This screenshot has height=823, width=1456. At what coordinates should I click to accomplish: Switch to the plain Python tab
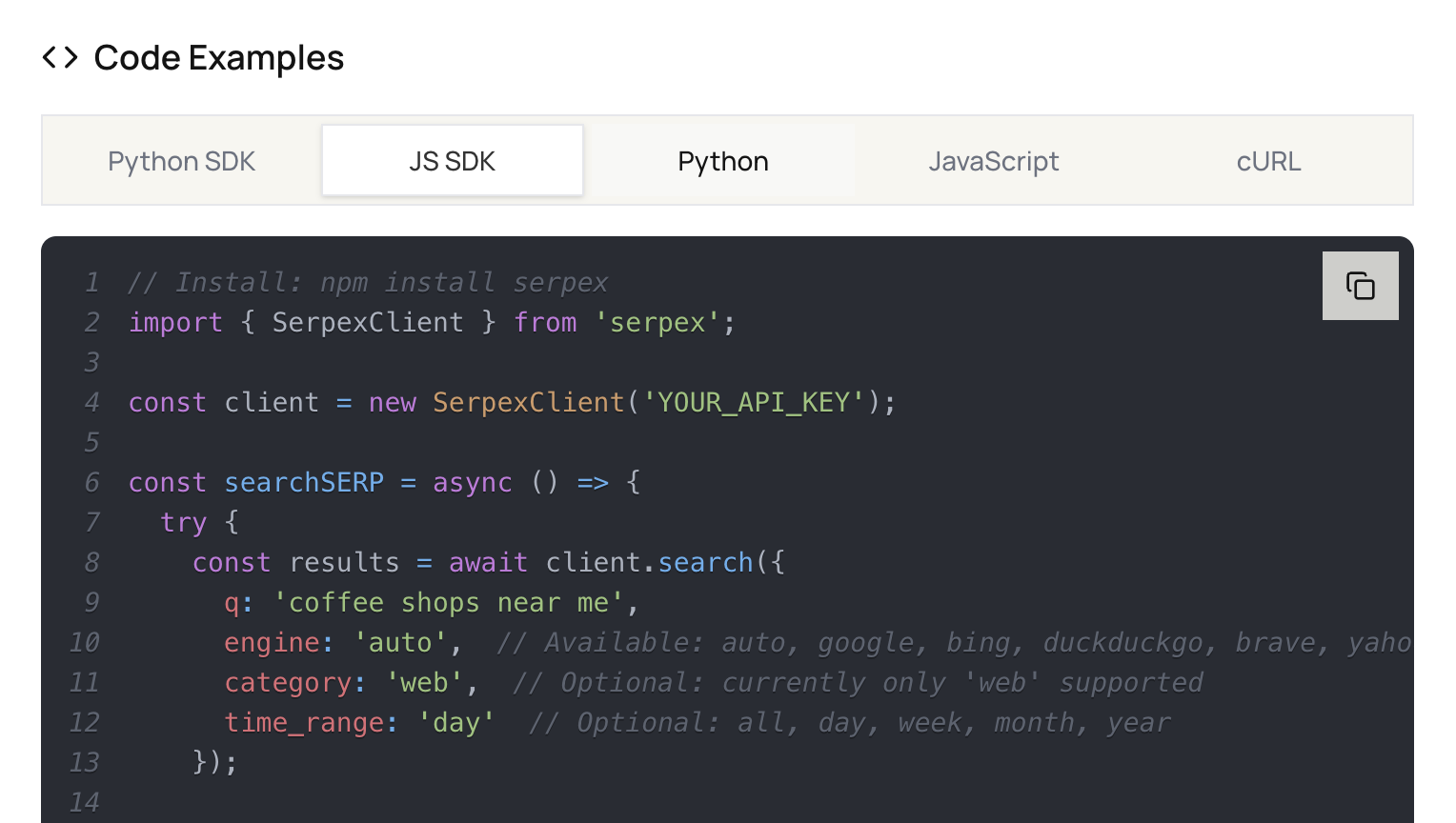[x=722, y=160]
